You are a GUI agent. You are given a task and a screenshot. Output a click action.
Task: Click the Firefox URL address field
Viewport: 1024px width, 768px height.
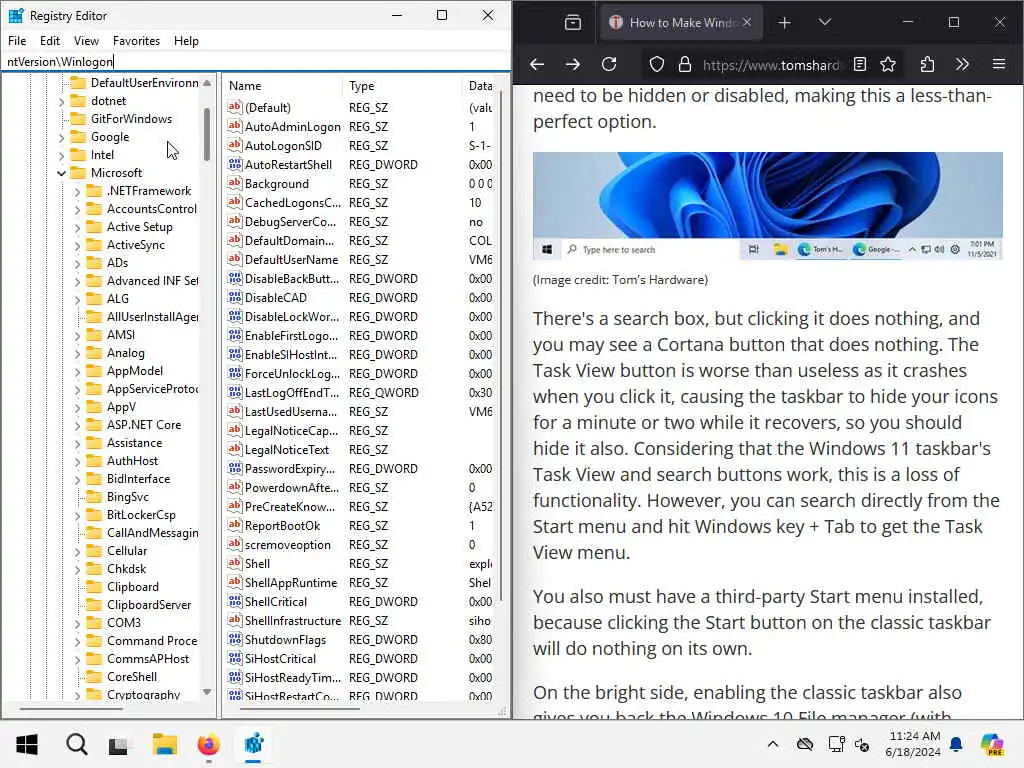771,65
